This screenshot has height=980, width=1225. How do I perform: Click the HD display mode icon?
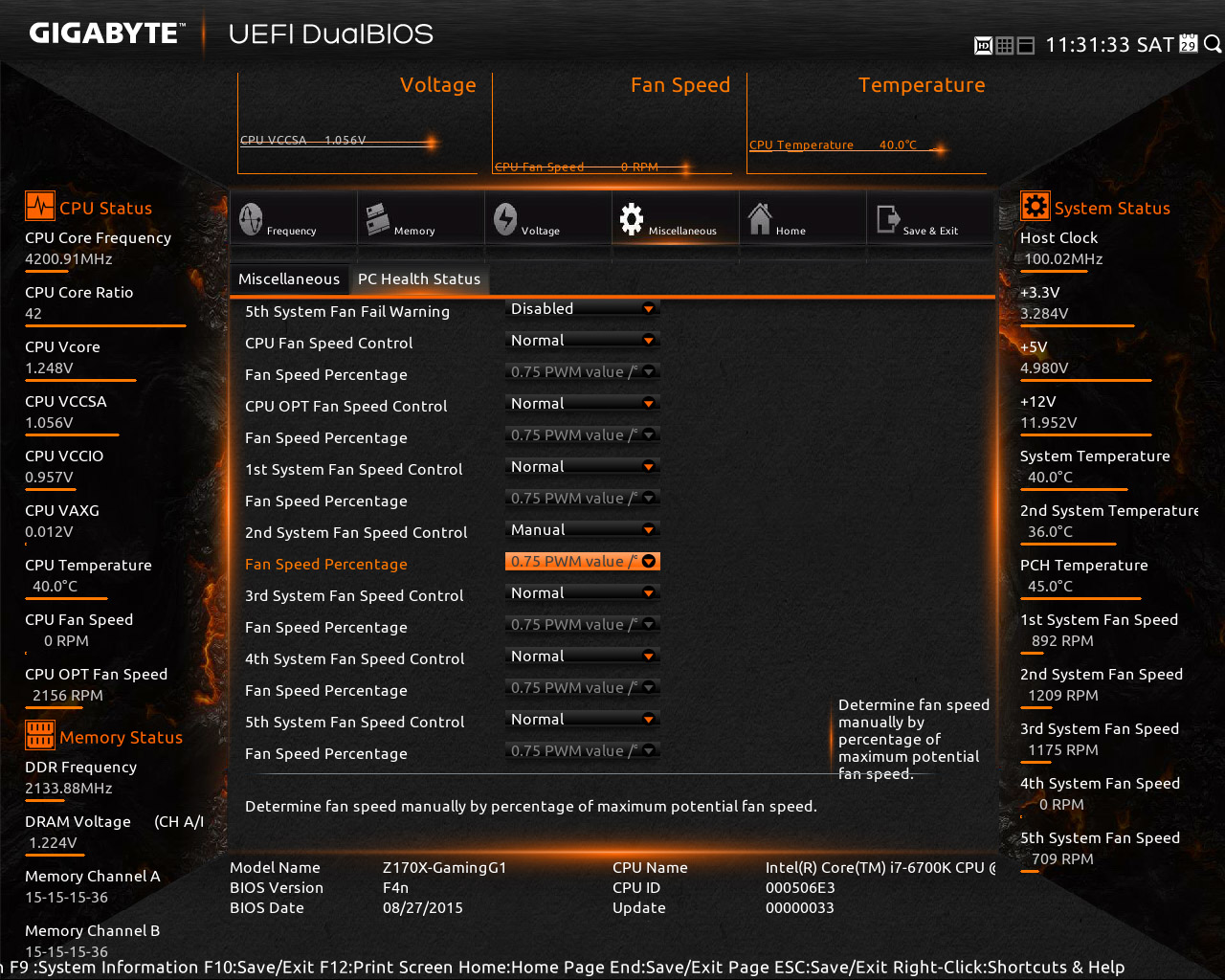click(983, 45)
